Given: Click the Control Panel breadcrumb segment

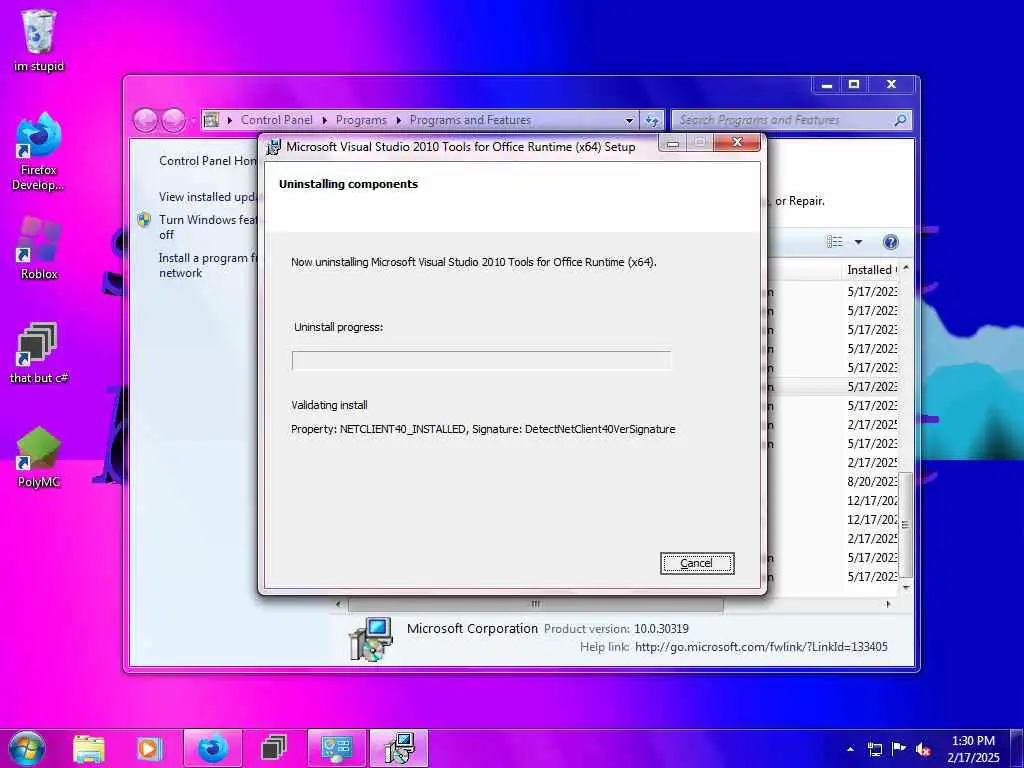Looking at the screenshot, I should click(x=276, y=120).
